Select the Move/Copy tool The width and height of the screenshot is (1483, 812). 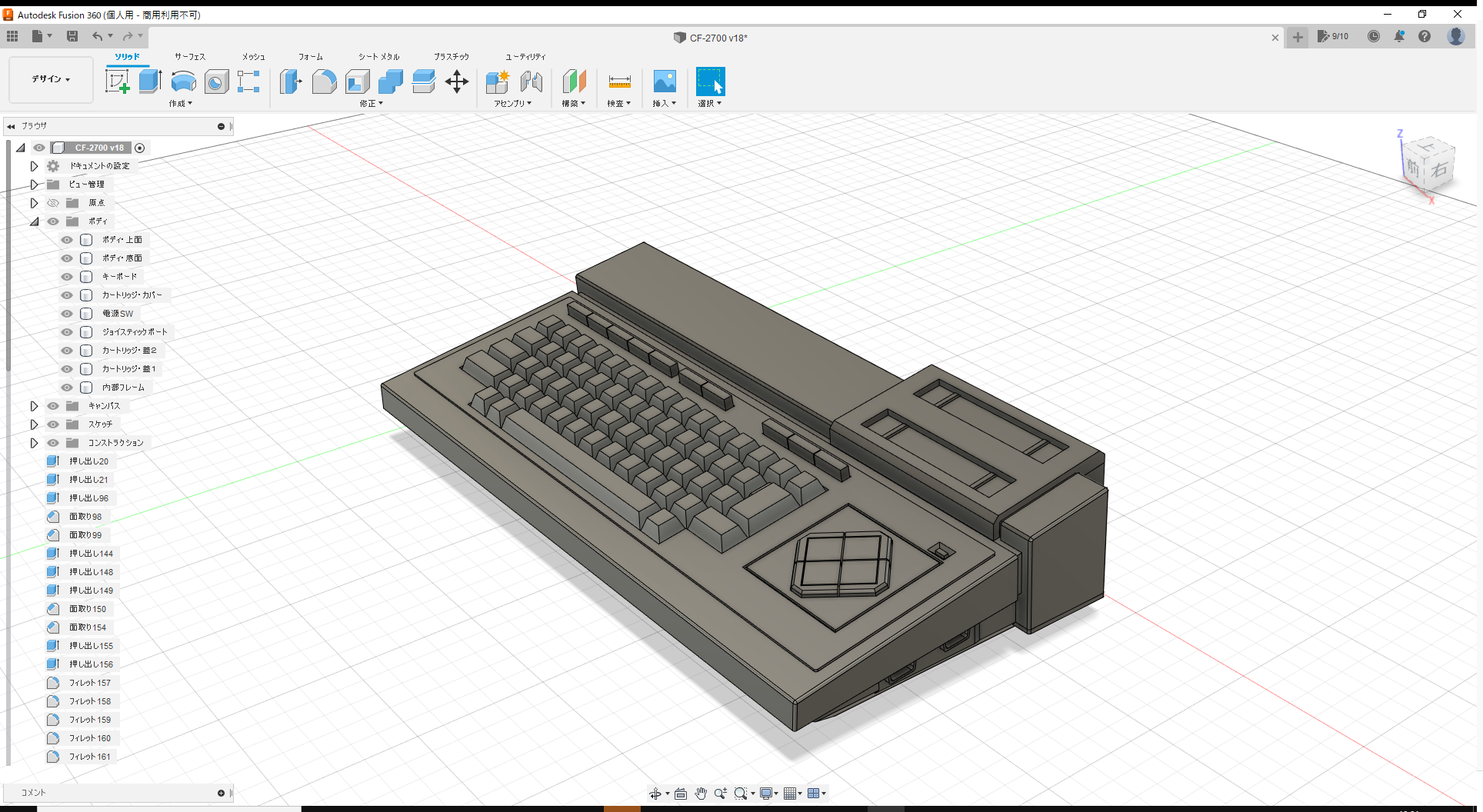[x=456, y=82]
